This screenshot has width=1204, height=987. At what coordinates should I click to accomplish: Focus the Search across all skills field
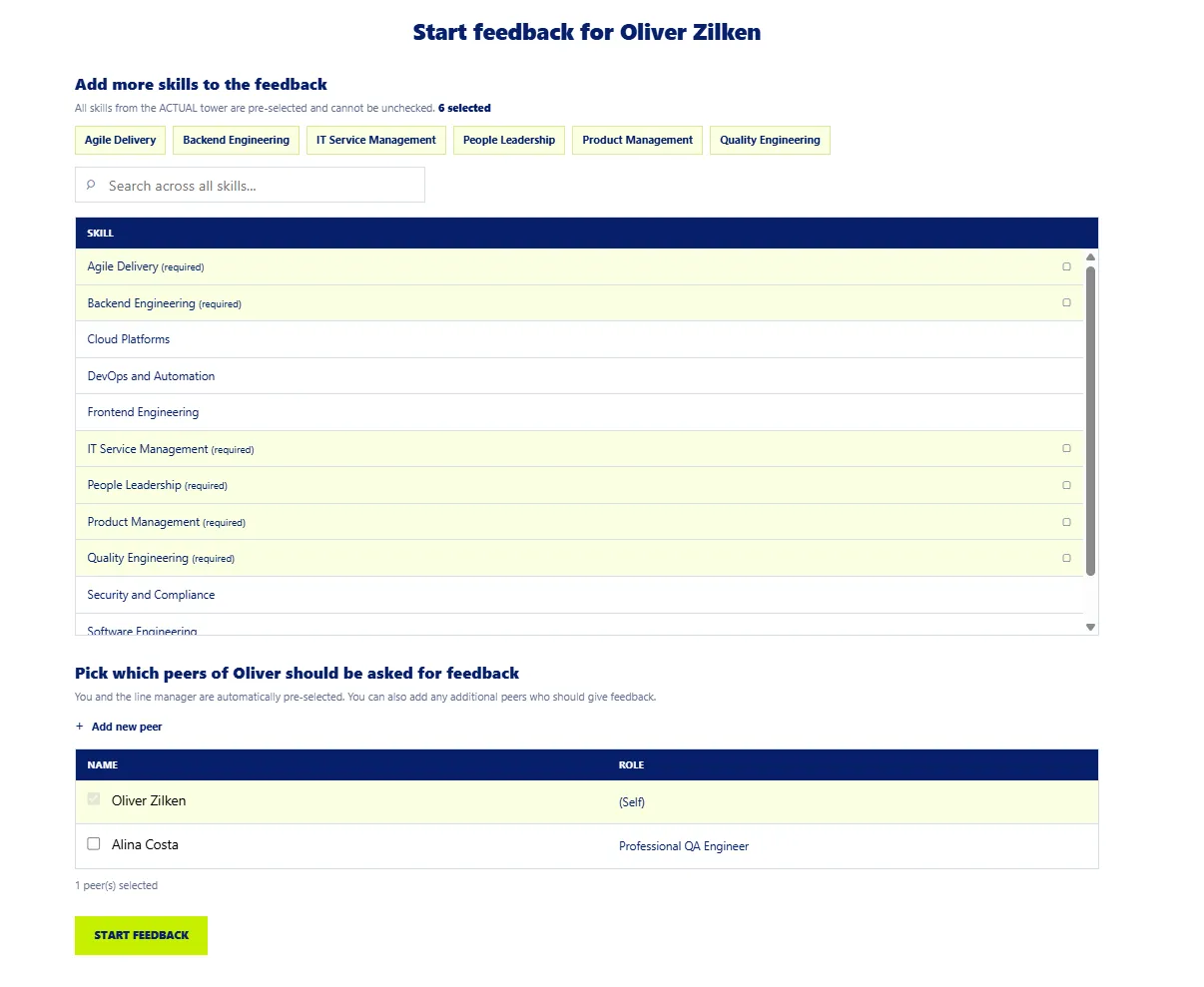click(250, 185)
